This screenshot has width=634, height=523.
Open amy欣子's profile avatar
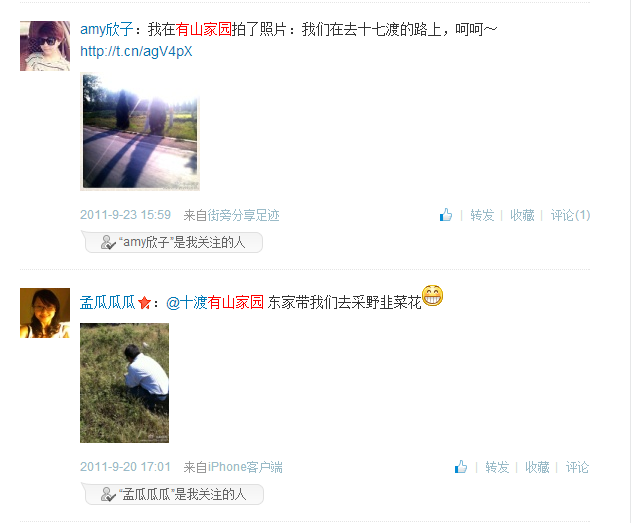45,46
